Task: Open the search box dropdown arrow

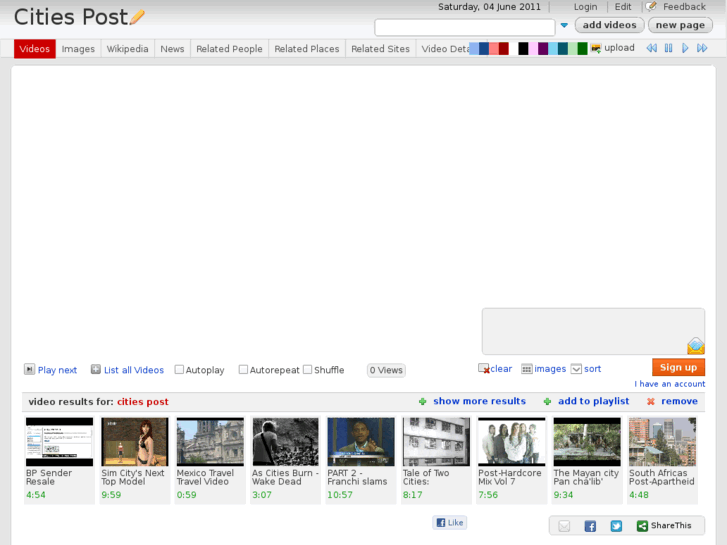Action: [x=564, y=26]
